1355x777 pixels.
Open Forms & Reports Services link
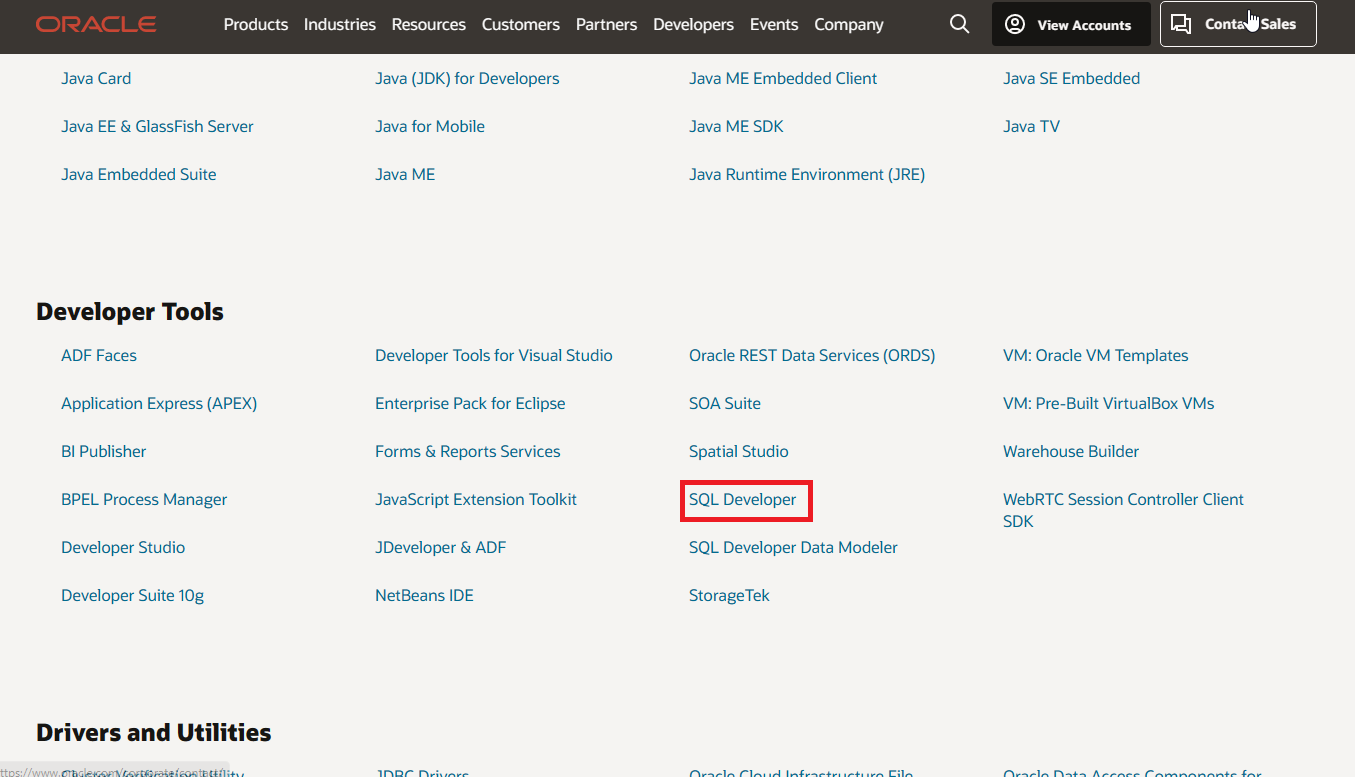(468, 451)
